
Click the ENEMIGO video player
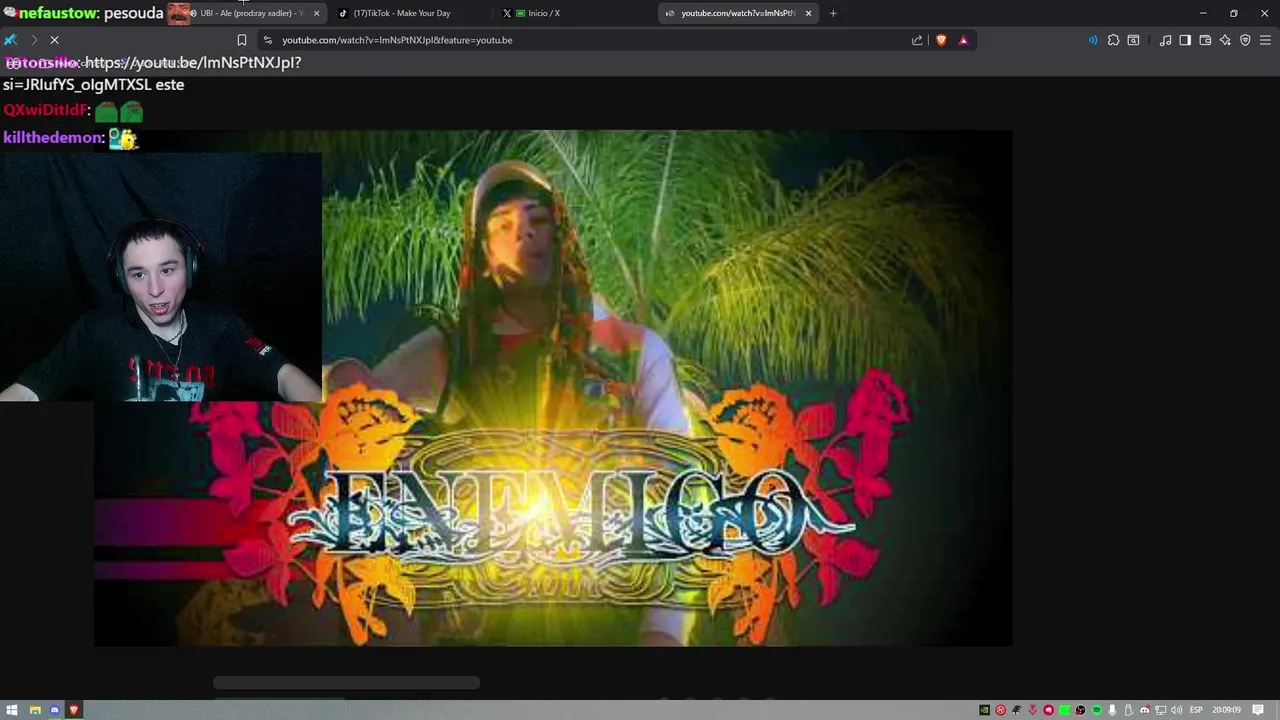pyautogui.click(x=553, y=388)
